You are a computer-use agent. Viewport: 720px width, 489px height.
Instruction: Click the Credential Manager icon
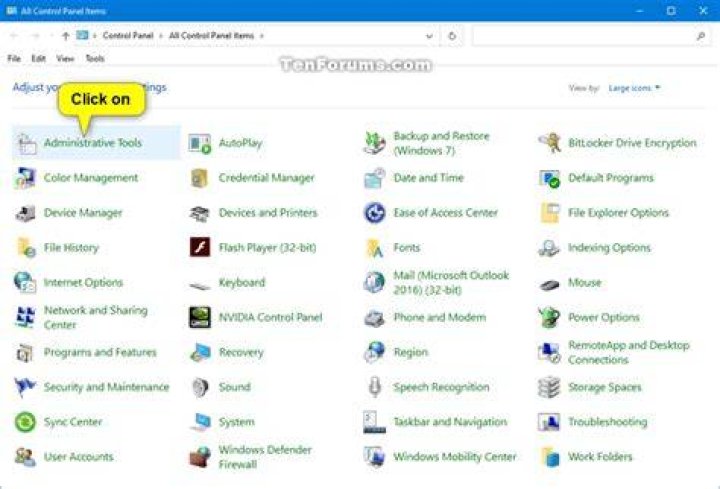click(200, 178)
